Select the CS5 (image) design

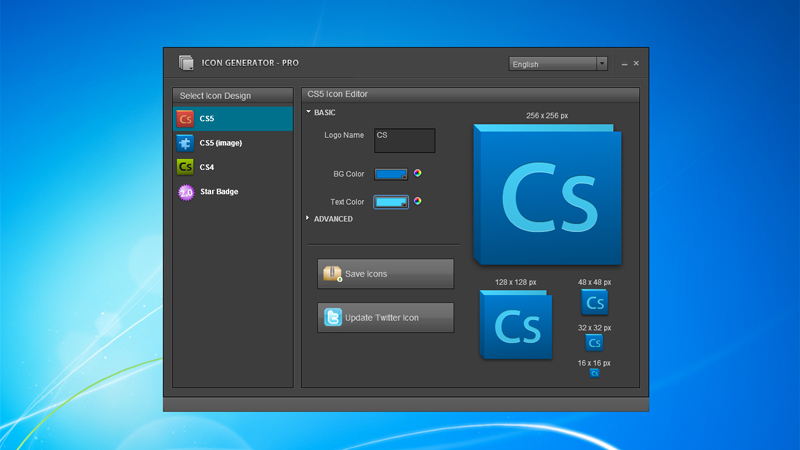[220, 143]
